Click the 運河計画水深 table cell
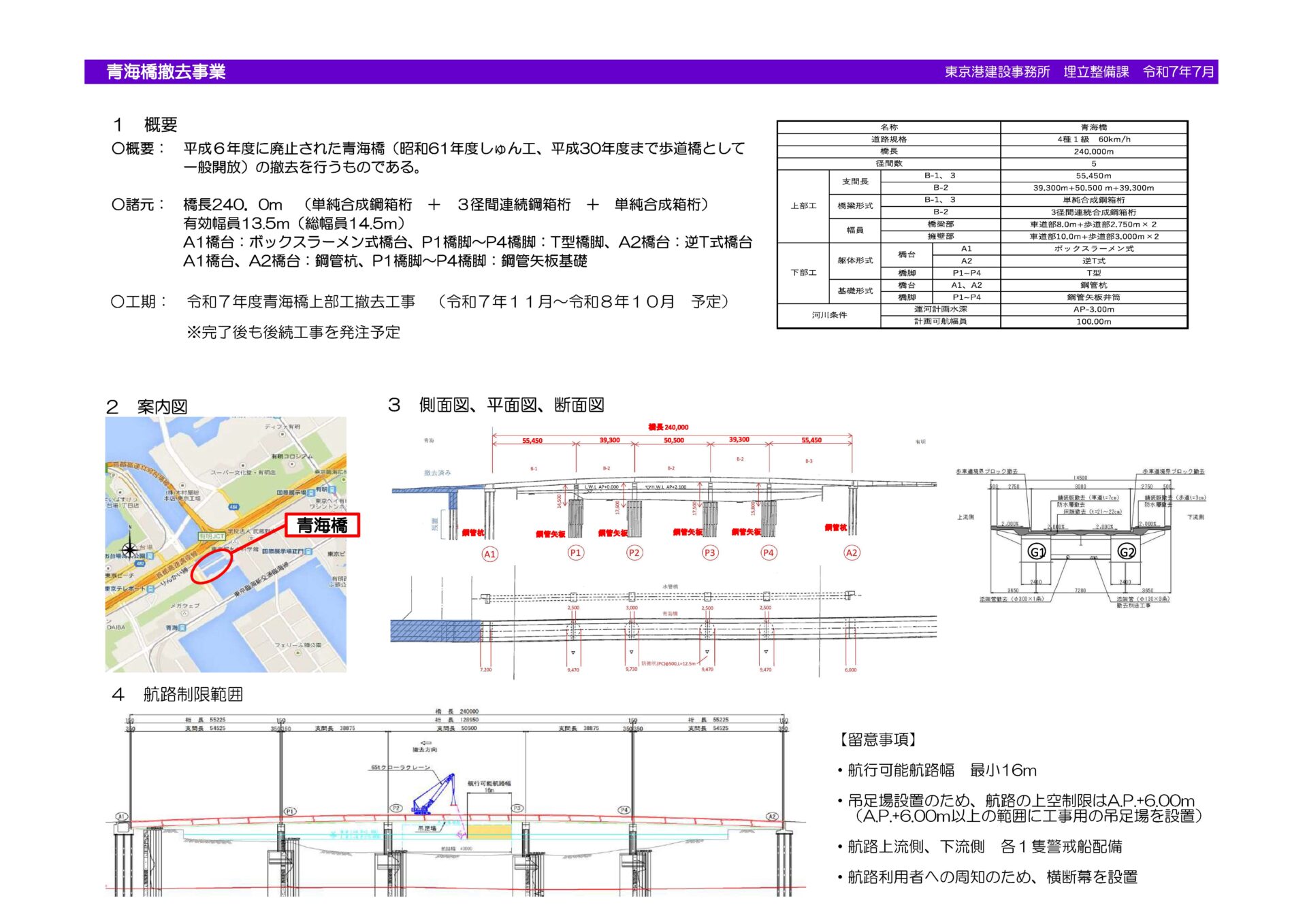 pyautogui.click(x=940, y=309)
